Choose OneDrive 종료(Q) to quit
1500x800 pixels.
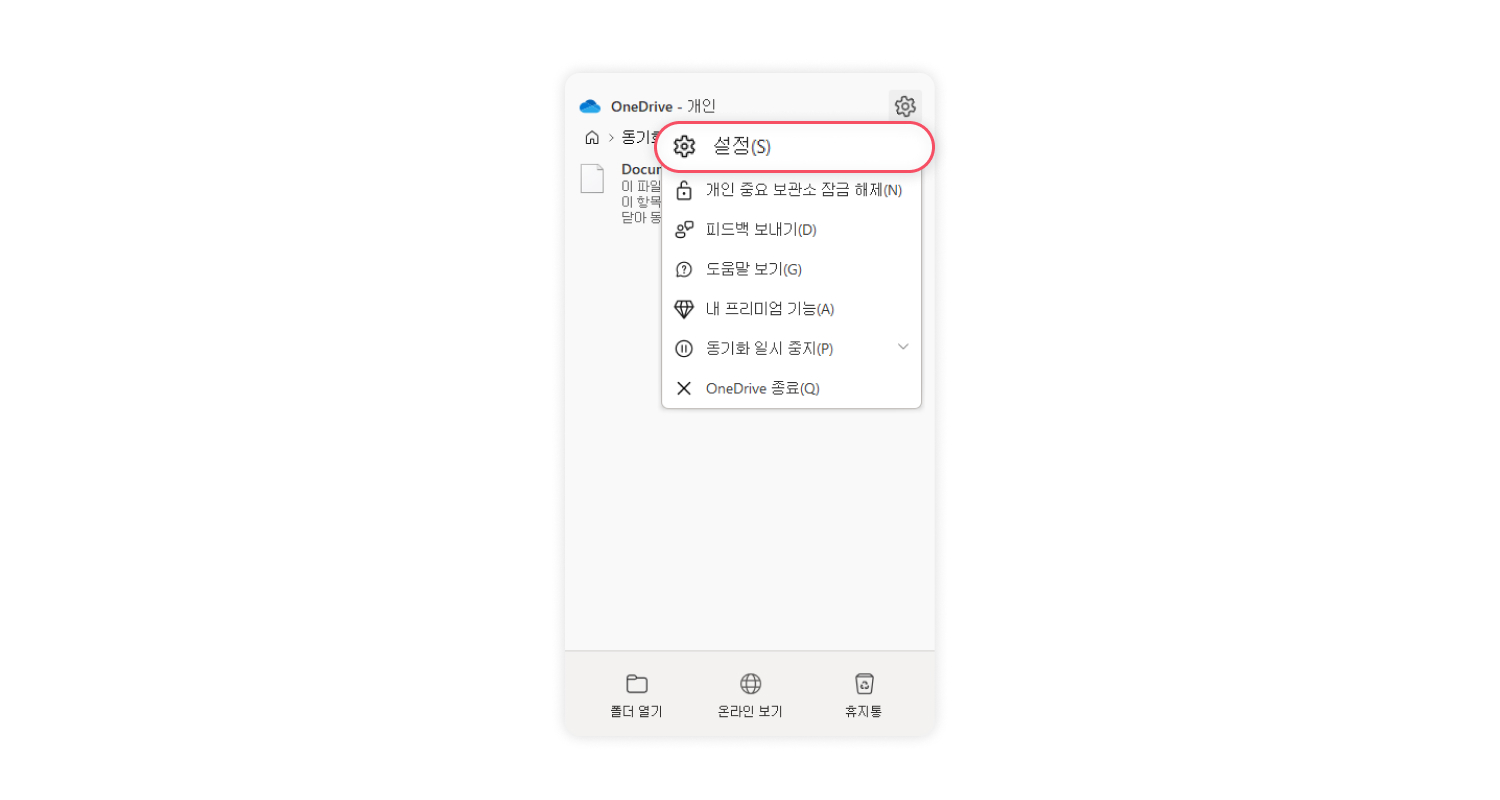(791, 388)
